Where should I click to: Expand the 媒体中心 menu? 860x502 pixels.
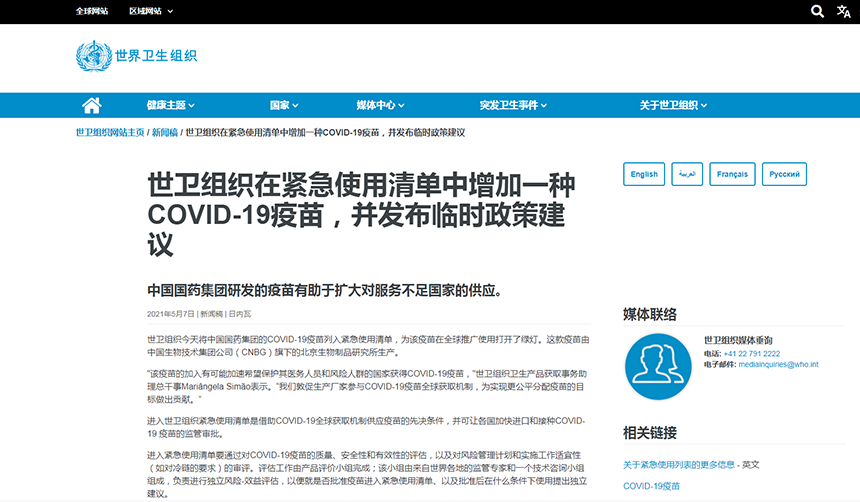(381, 105)
